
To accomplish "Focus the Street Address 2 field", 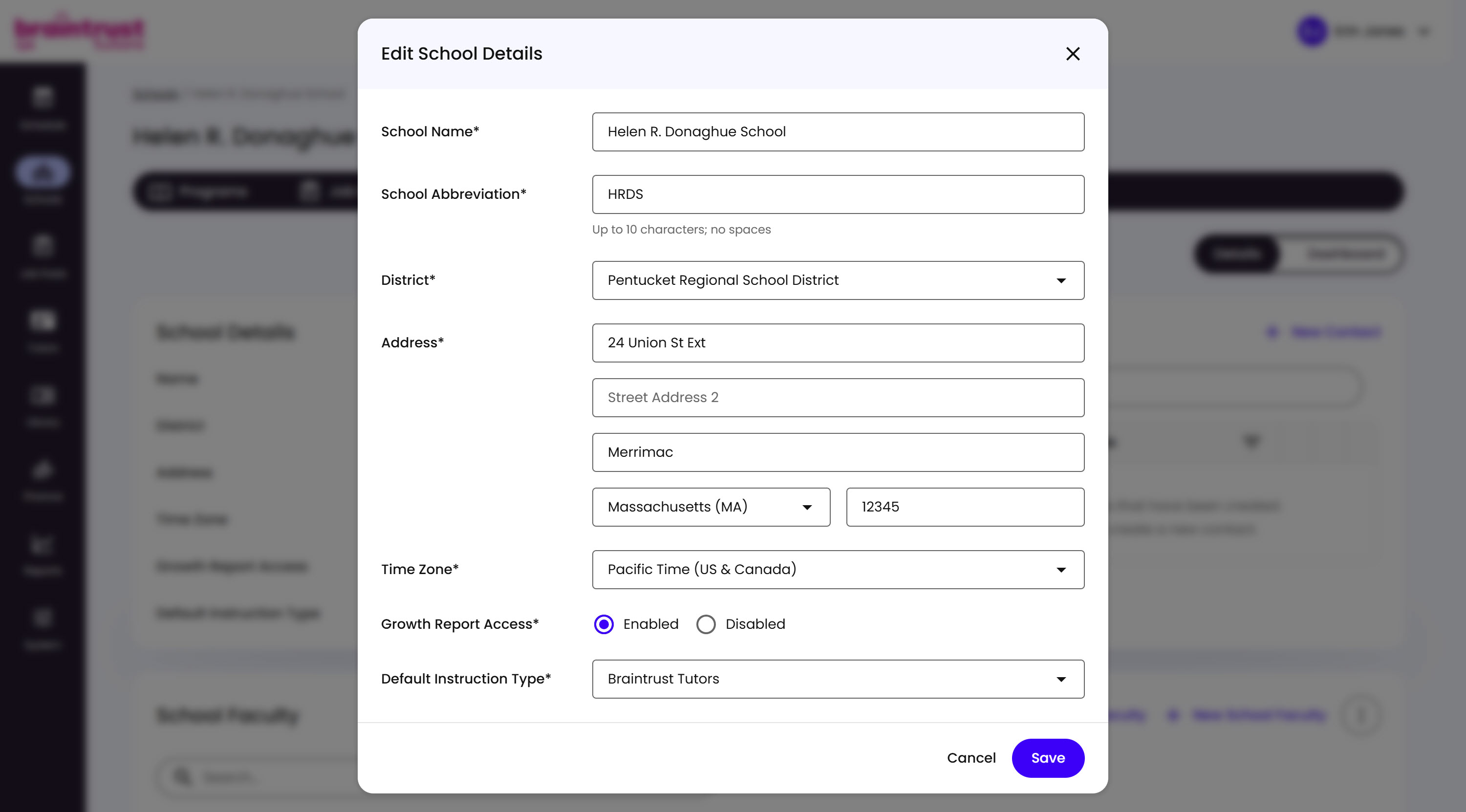I will pyautogui.click(x=838, y=397).
